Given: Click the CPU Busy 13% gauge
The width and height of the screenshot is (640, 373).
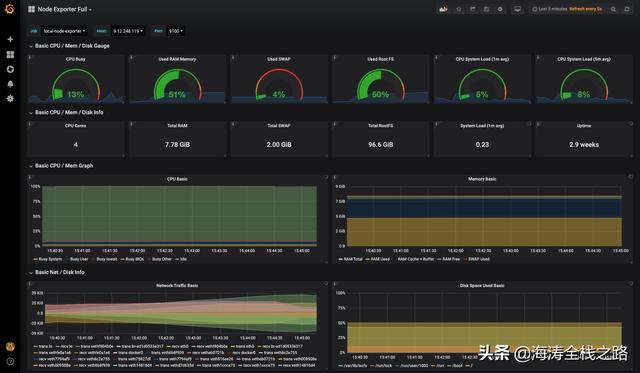Looking at the screenshot, I should tap(76, 84).
